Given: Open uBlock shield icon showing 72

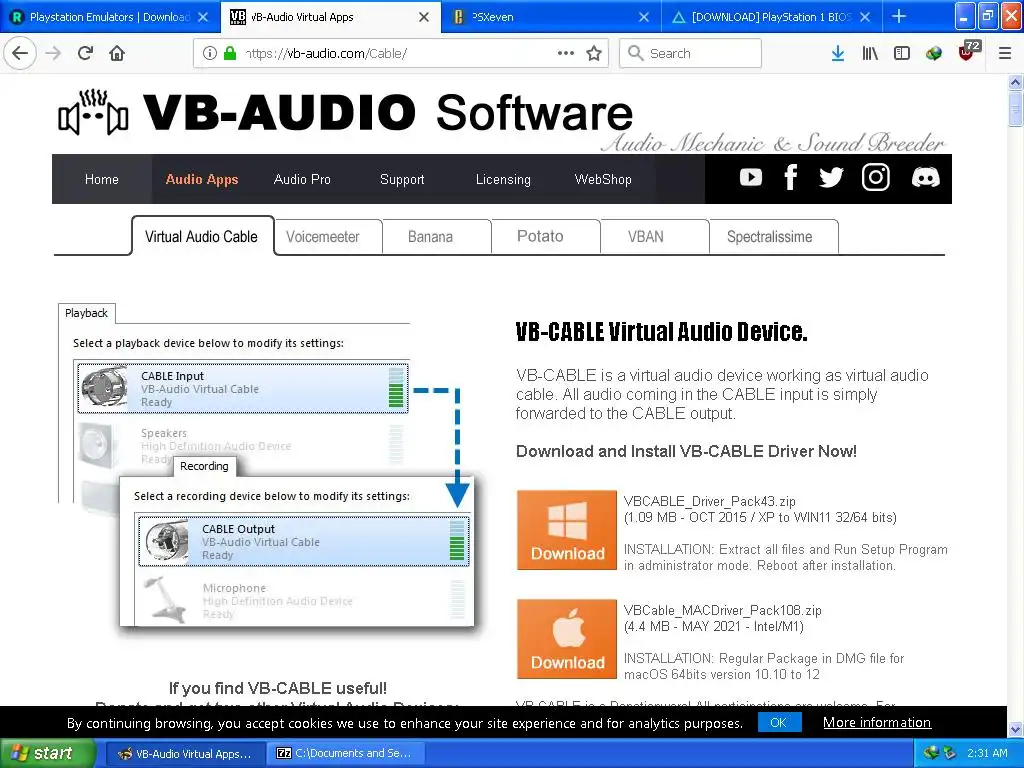Looking at the screenshot, I should click(x=968, y=52).
